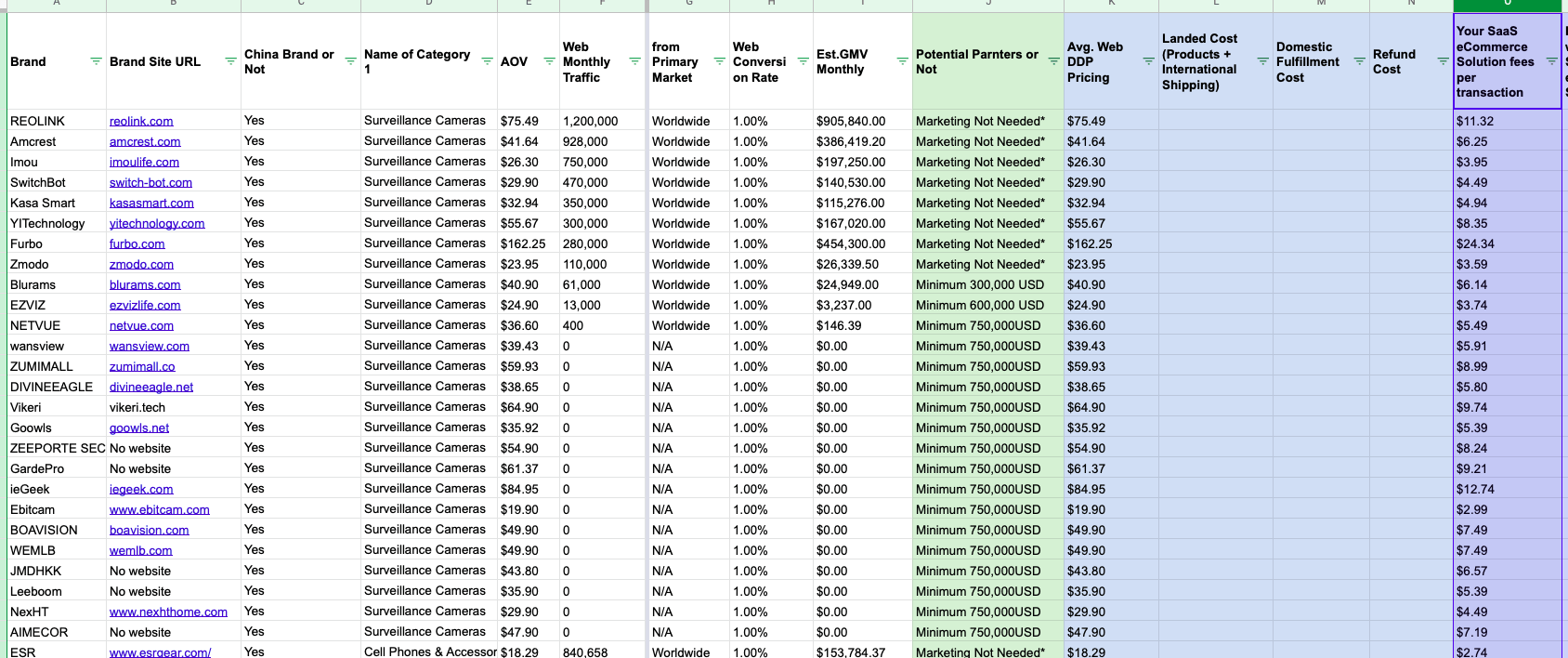Select the $146.39 GMV cell
The width and height of the screenshot is (1568, 658).
(x=863, y=325)
